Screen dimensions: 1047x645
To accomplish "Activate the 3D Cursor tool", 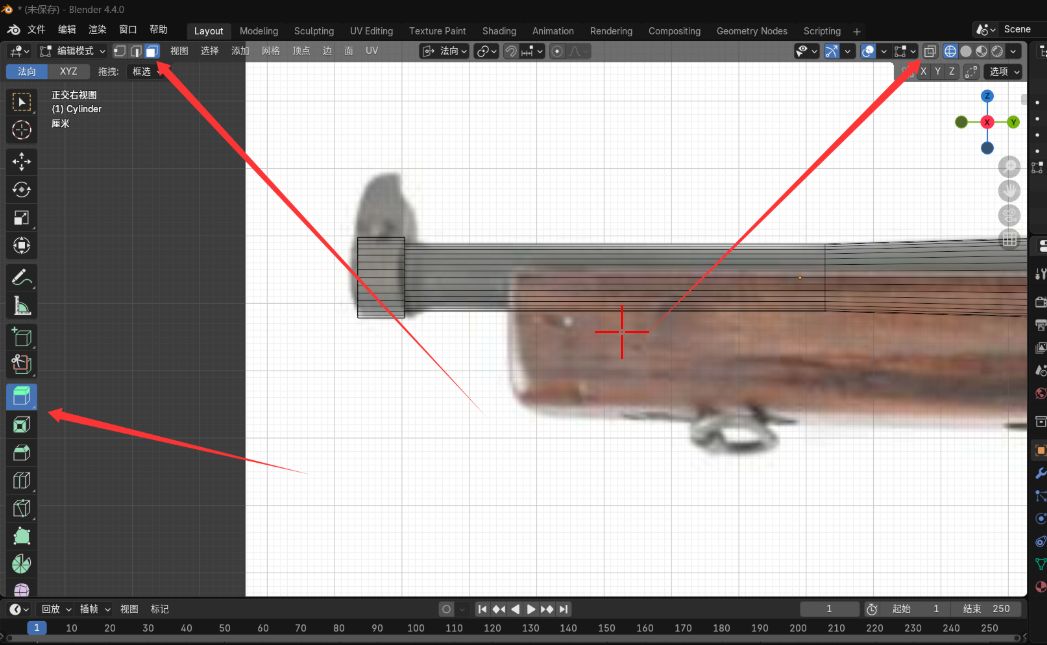I will pyautogui.click(x=21, y=130).
